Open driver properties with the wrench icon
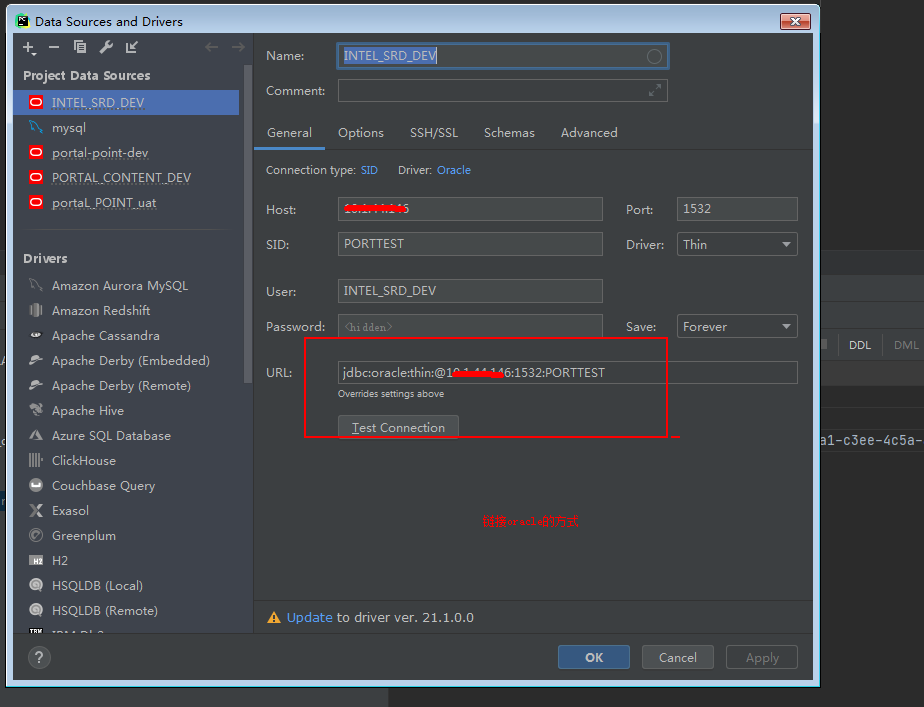 coord(105,47)
